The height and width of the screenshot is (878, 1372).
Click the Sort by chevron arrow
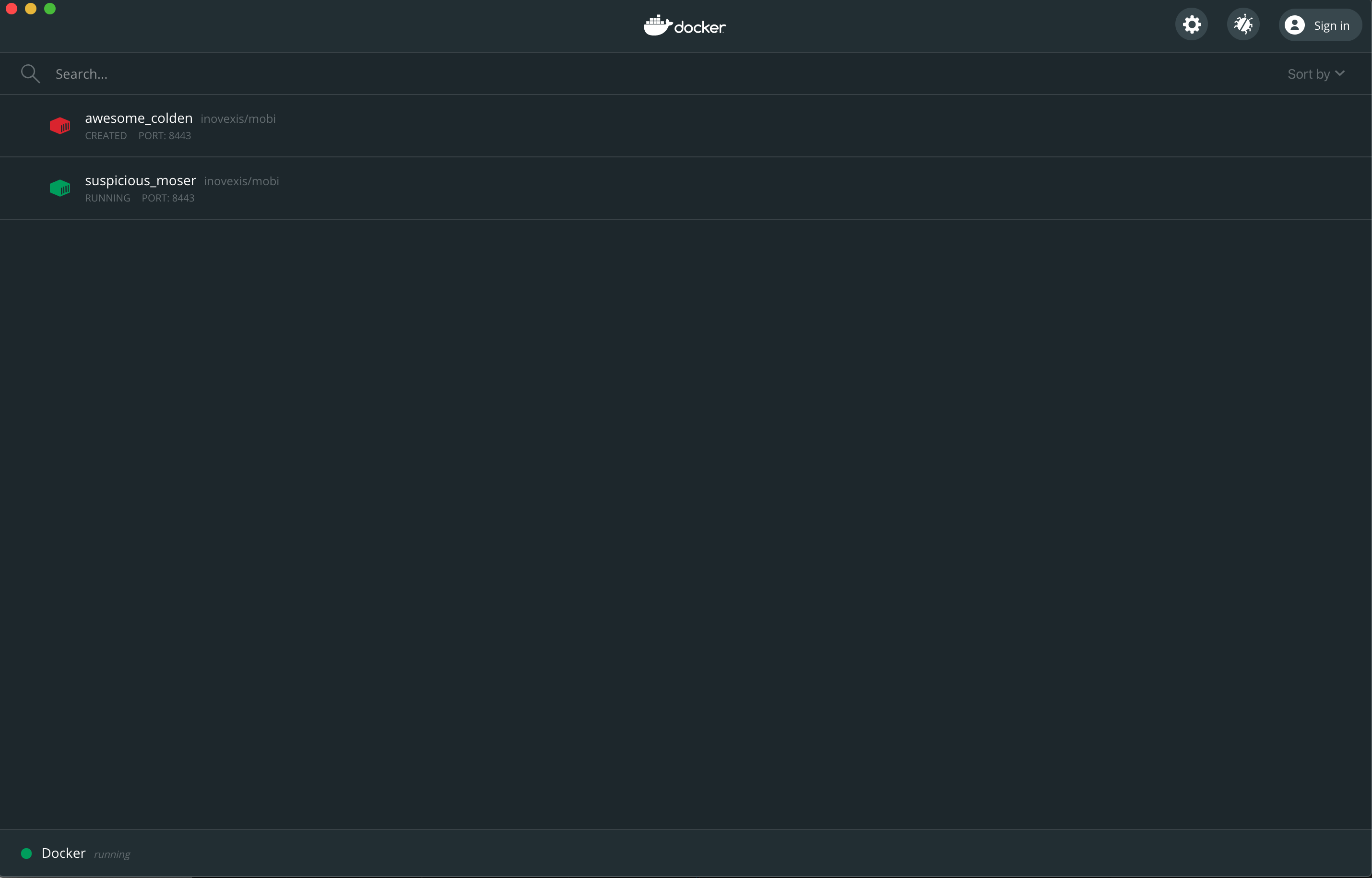click(x=1339, y=73)
